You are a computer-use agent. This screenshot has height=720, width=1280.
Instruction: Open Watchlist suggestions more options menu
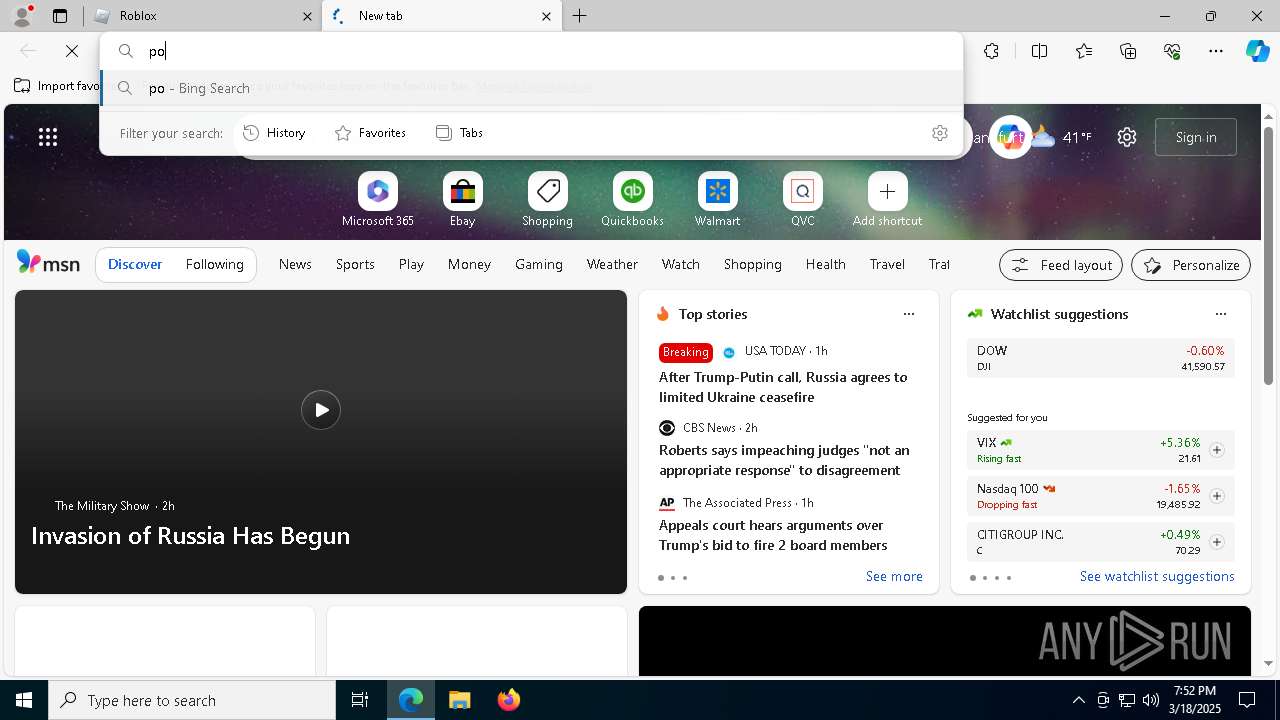tap(1221, 314)
